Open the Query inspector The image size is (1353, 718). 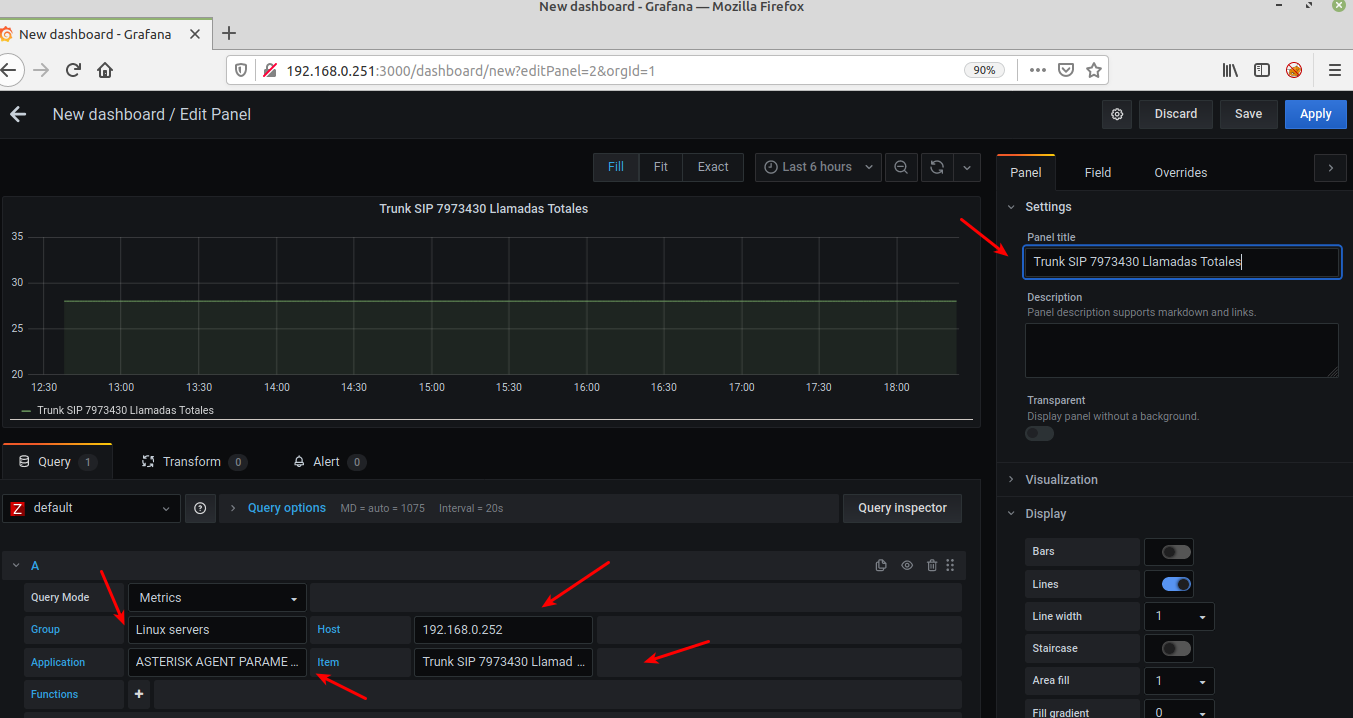901,508
